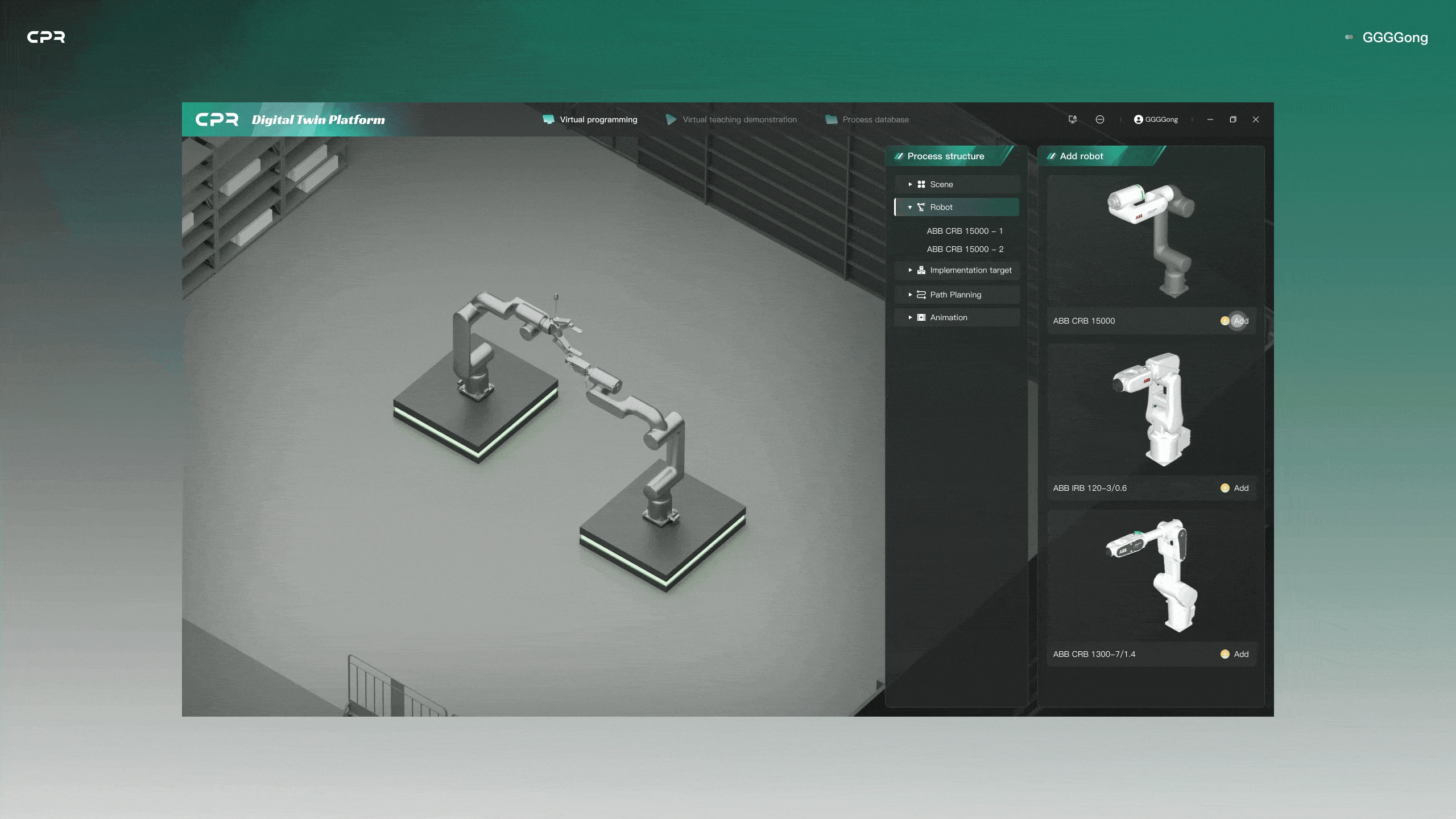The height and width of the screenshot is (819, 1456).
Task: Click the GGGGong user avatar icon
Action: pyautogui.click(x=1138, y=119)
